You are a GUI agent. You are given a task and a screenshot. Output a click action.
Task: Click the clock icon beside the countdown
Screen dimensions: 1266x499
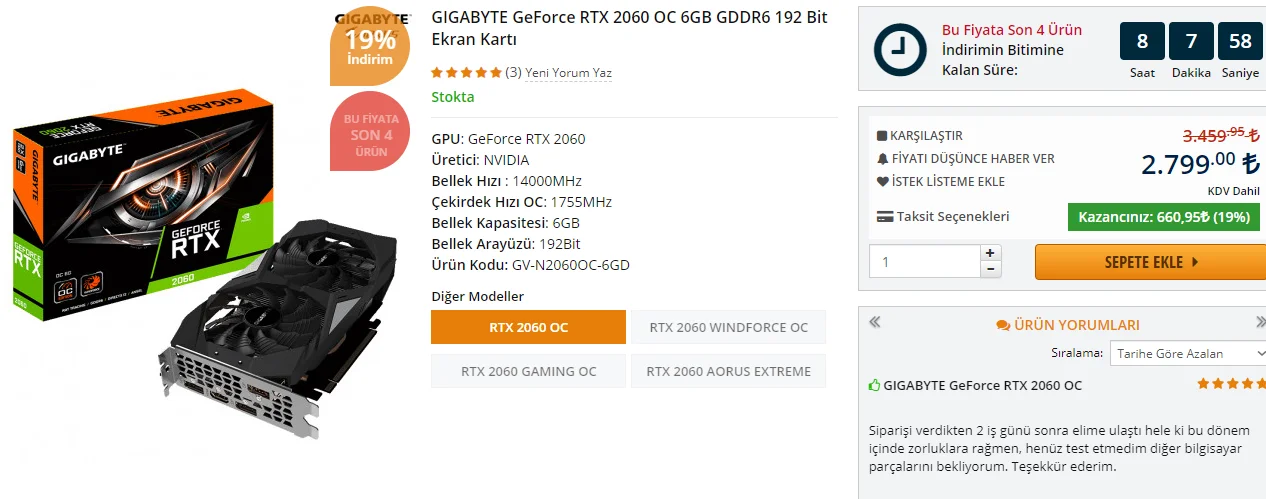click(x=899, y=50)
